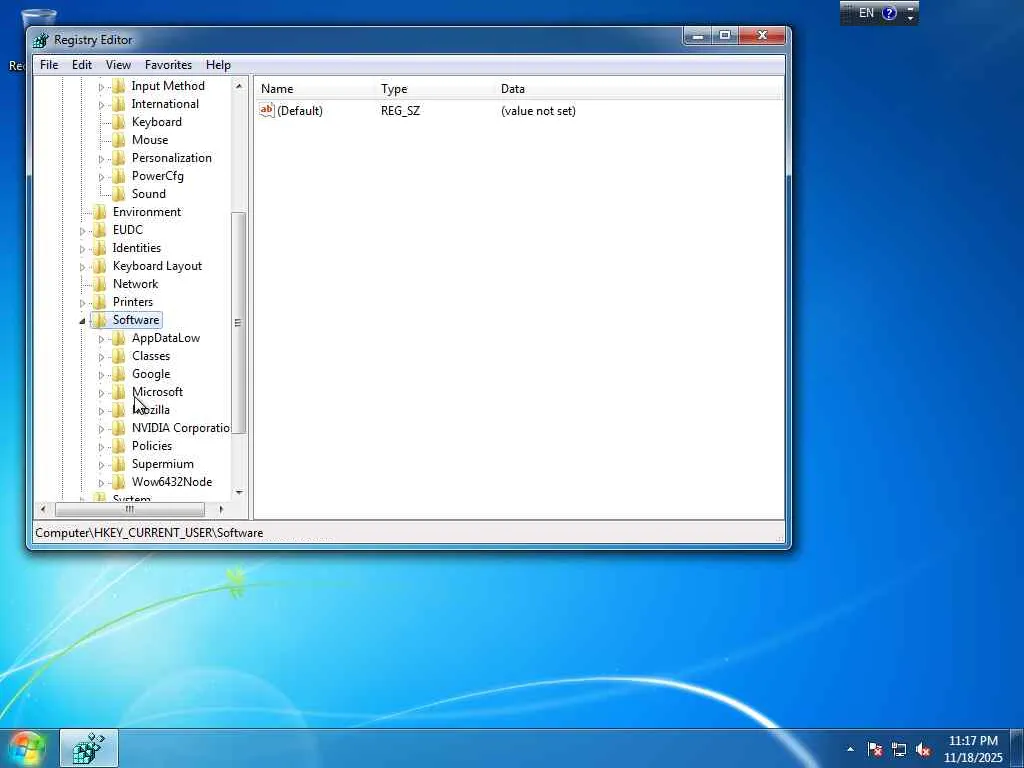The height and width of the screenshot is (768, 1024).
Task: Click the Keyboard folder icon
Action: click(x=119, y=121)
